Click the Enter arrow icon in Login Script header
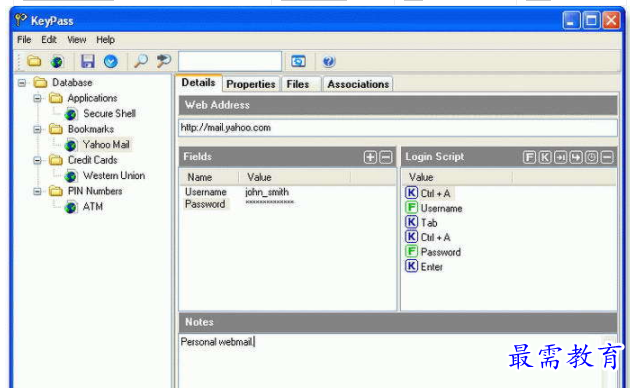 tap(576, 157)
